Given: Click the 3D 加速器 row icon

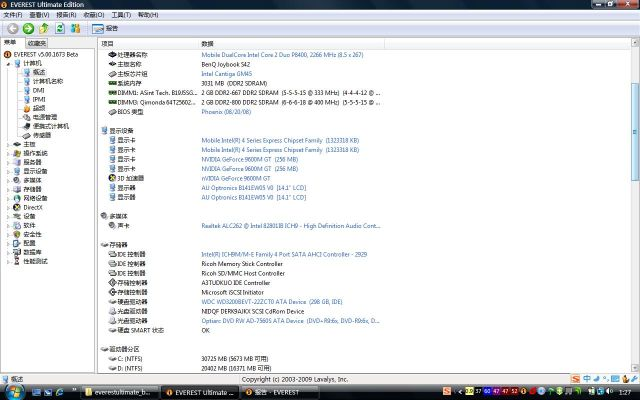Looking at the screenshot, I should click(112, 178).
